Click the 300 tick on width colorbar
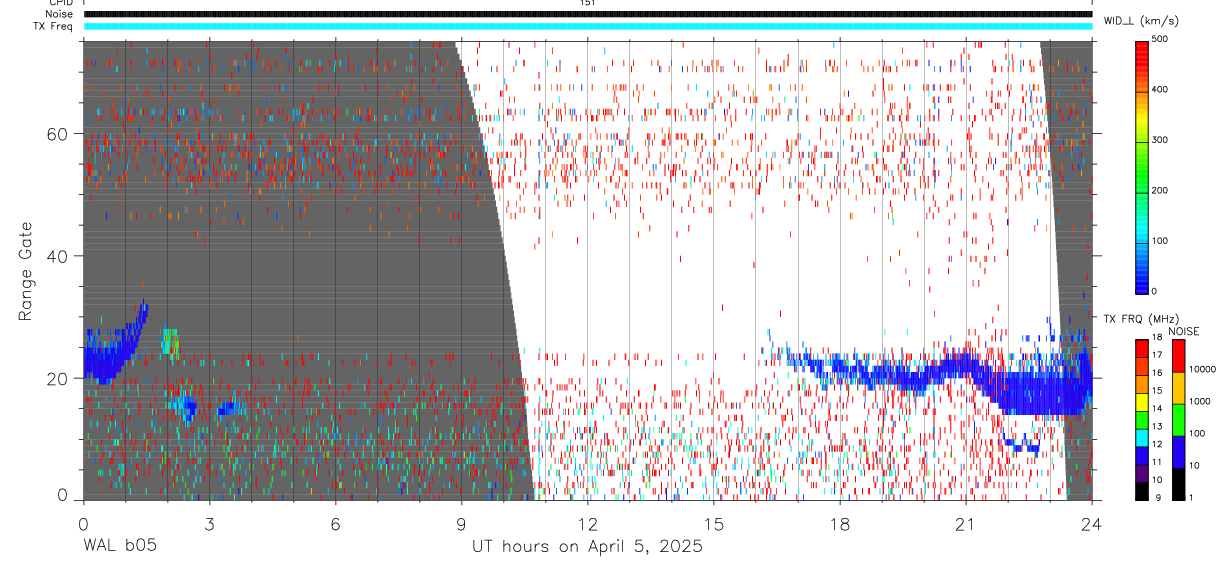This screenshot has height=567, width=1228. pyautogui.click(x=1159, y=140)
